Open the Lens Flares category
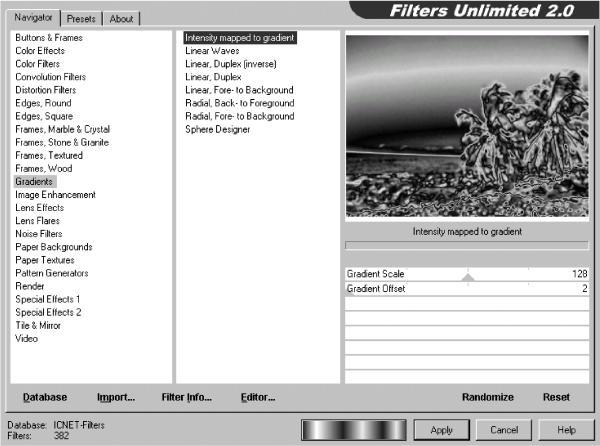600x446 pixels. tap(38, 221)
